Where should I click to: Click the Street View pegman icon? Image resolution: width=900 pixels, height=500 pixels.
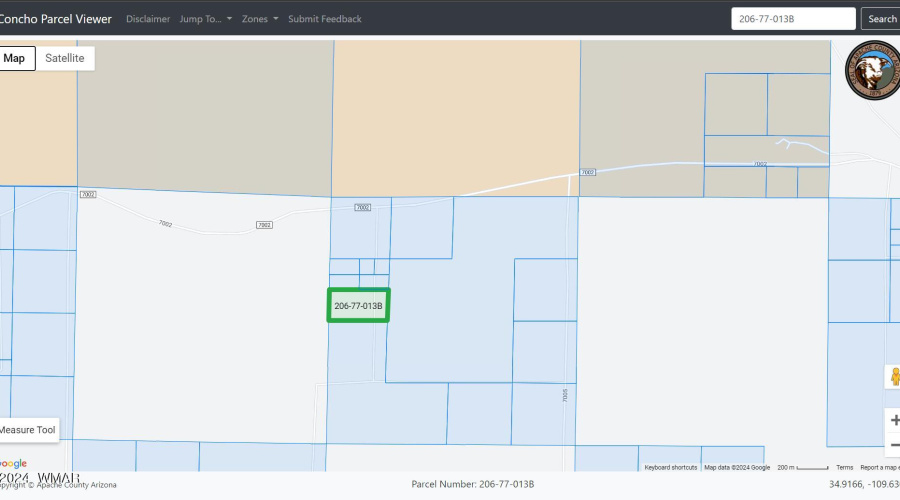click(x=894, y=377)
